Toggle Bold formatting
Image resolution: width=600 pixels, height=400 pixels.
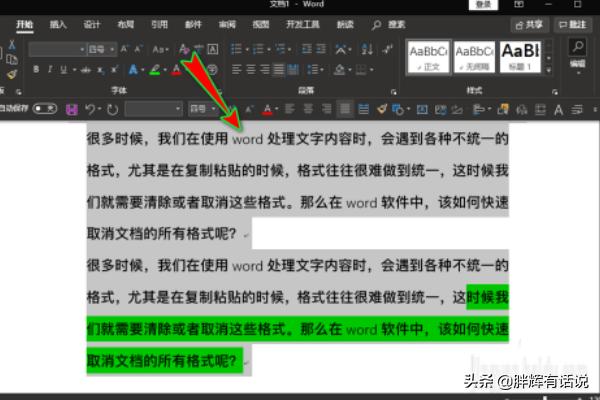(x=36, y=70)
